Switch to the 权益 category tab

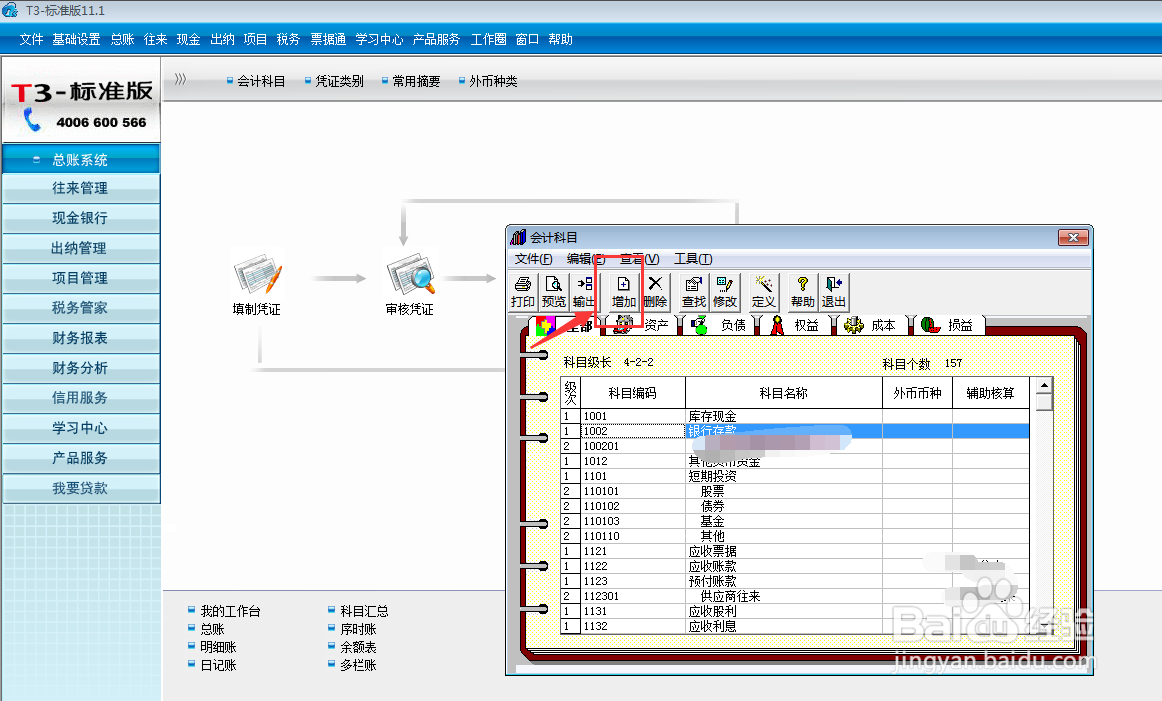(796, 325)
